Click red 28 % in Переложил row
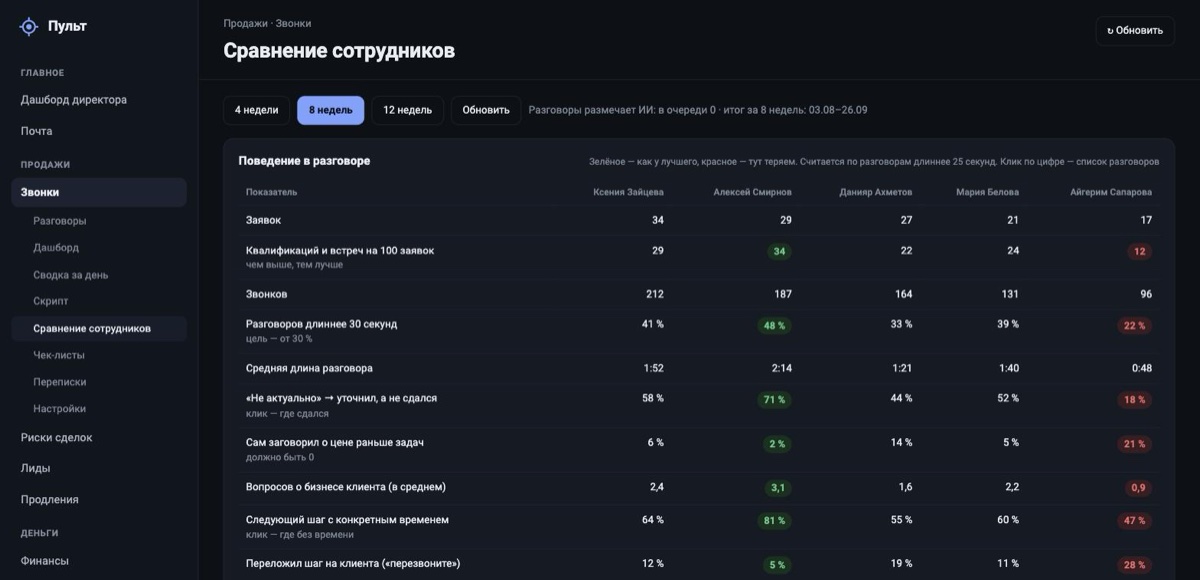This screenshot has width=1200, height=580. (1135, 564)
